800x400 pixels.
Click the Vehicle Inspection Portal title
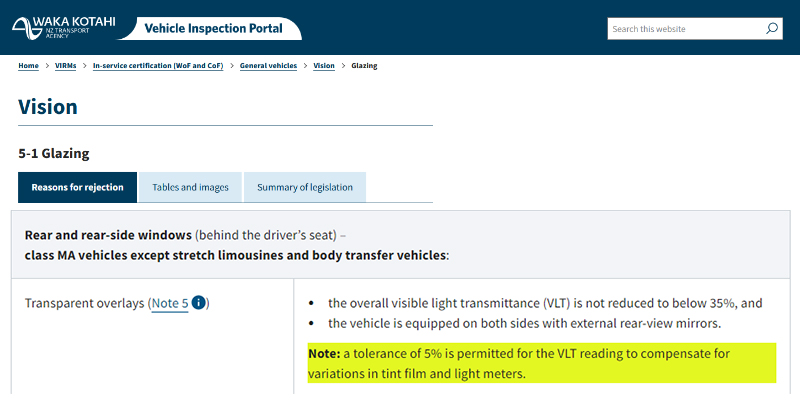pyautogui.click(x=213, y=28)
